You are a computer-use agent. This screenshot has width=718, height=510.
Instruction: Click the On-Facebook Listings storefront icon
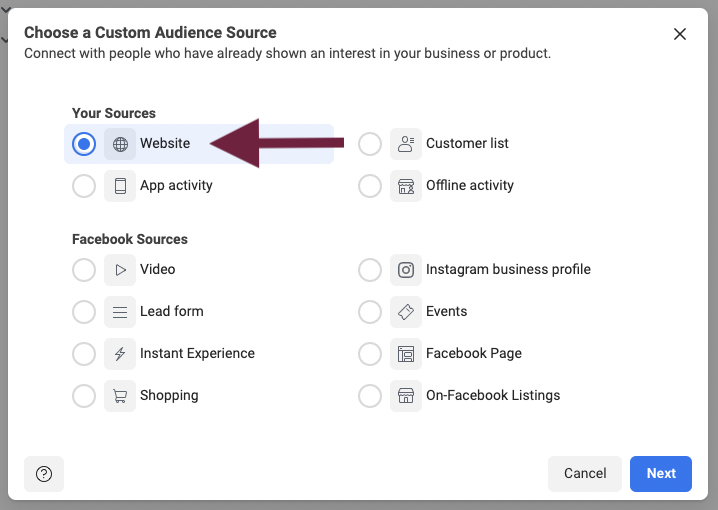(406, 396)
